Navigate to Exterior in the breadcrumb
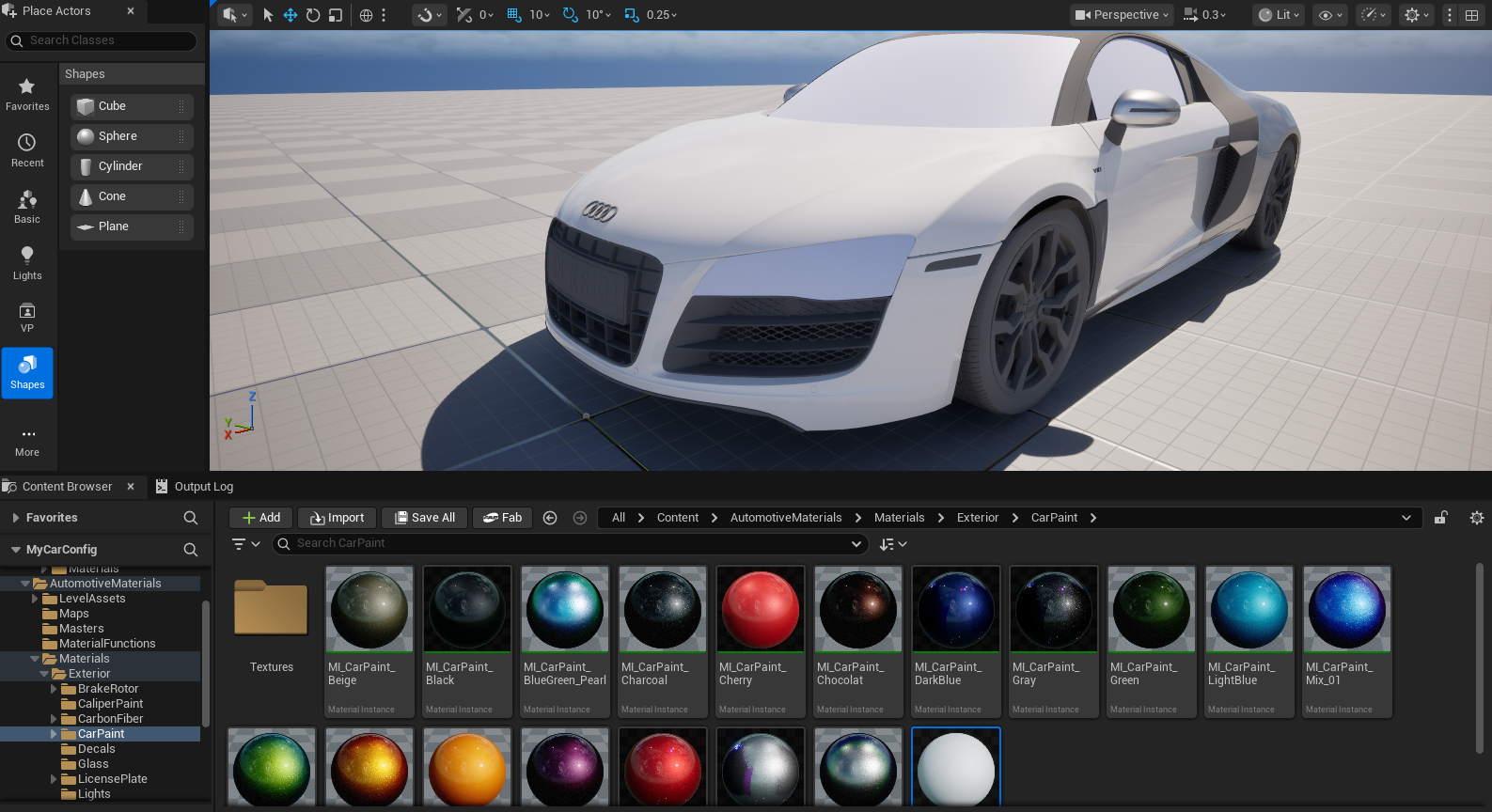Screen dimensions: 1492x812 [978, 518]
